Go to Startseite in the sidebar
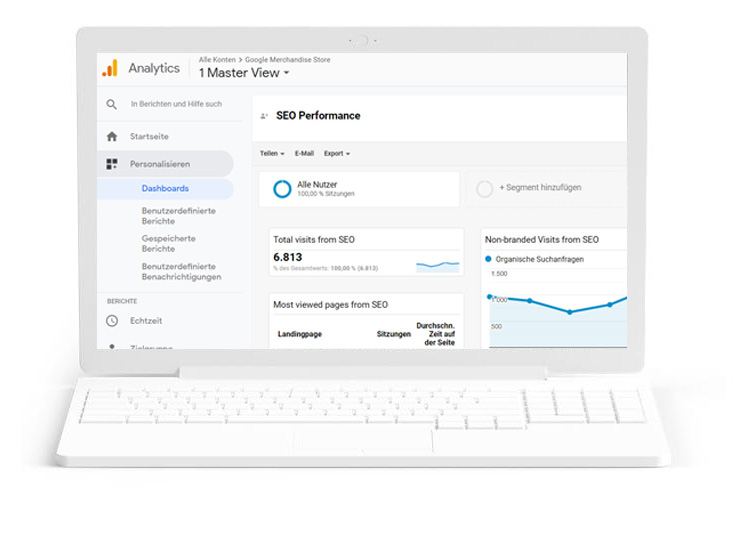 point(149,137)
